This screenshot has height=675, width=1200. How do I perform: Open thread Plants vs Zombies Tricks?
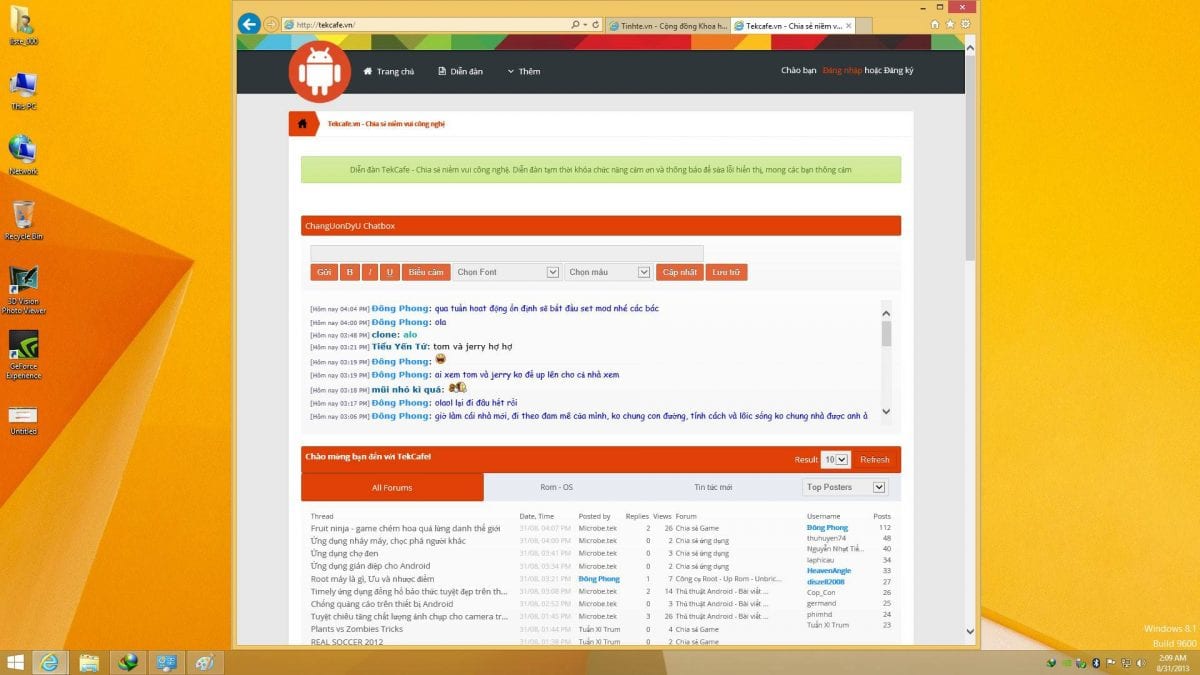(x=357, y=629)
